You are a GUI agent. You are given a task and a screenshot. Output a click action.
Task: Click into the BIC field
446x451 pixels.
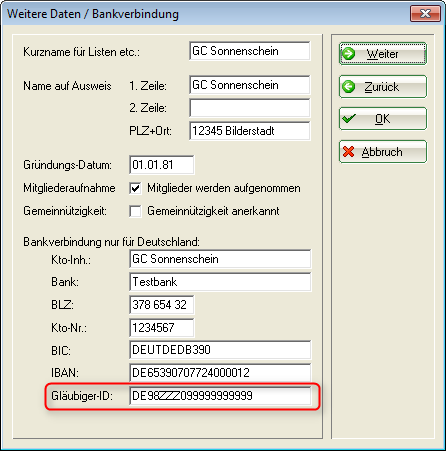(220, 350)
